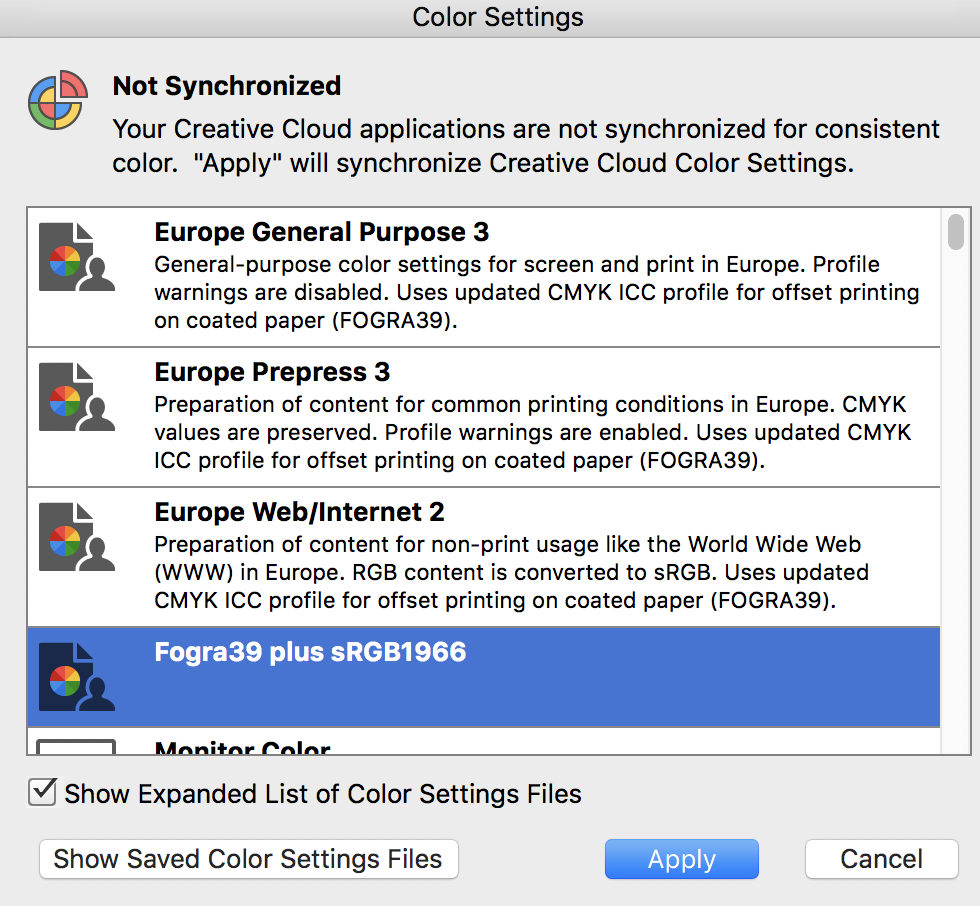
Task: Pick the Europe Web/Internet 2 title
Action: tap(299, 513)
